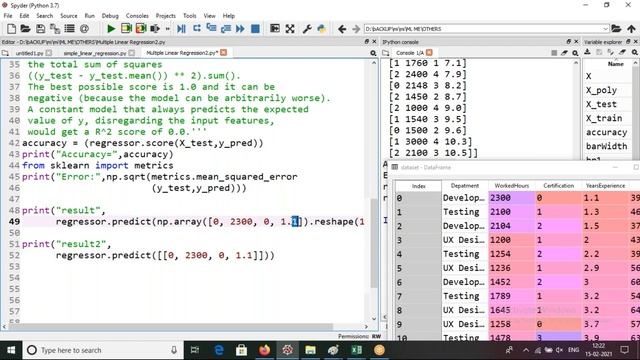Click the YearsExperience column header
The width and height of the screenshot is (640, 360).
tap(605, 186)
